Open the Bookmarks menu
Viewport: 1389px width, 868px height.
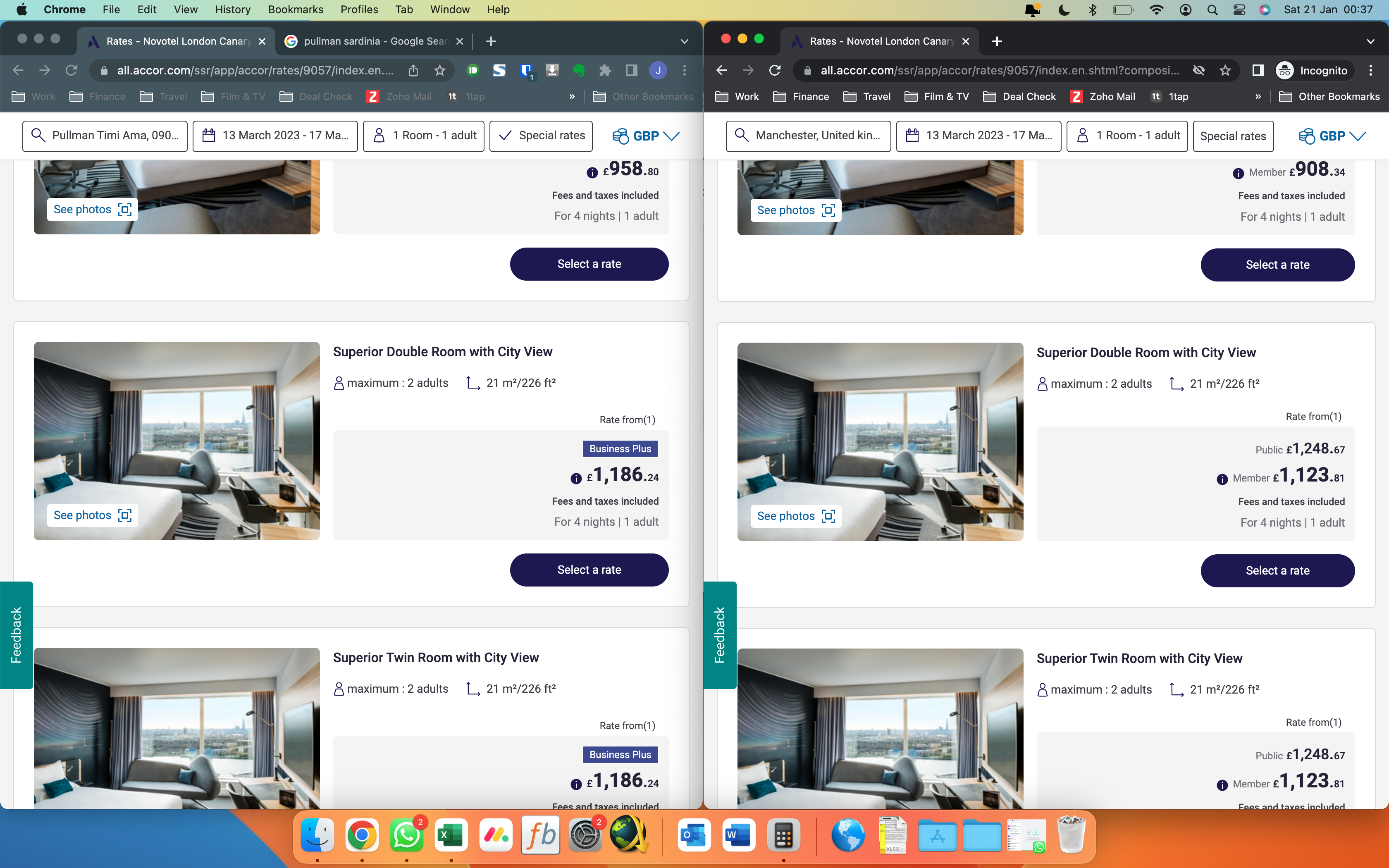[x=295, y=10]
